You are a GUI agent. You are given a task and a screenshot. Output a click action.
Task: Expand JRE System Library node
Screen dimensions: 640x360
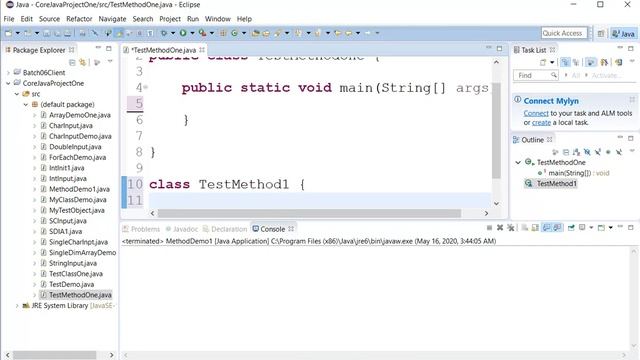[17, 305]
